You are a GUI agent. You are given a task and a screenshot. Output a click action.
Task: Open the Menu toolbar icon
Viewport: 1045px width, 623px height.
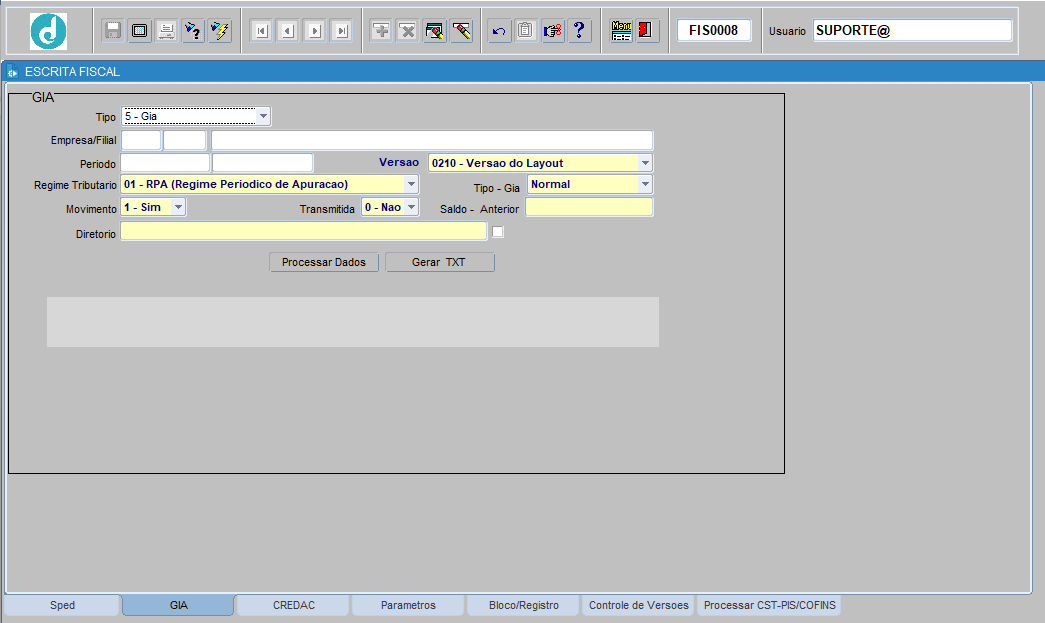[621, 31]
